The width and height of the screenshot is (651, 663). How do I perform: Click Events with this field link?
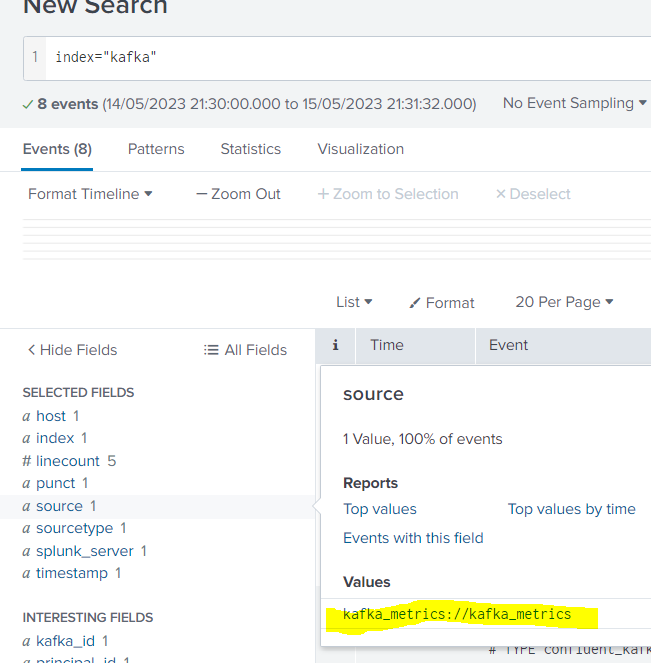[x=413, y=538]
